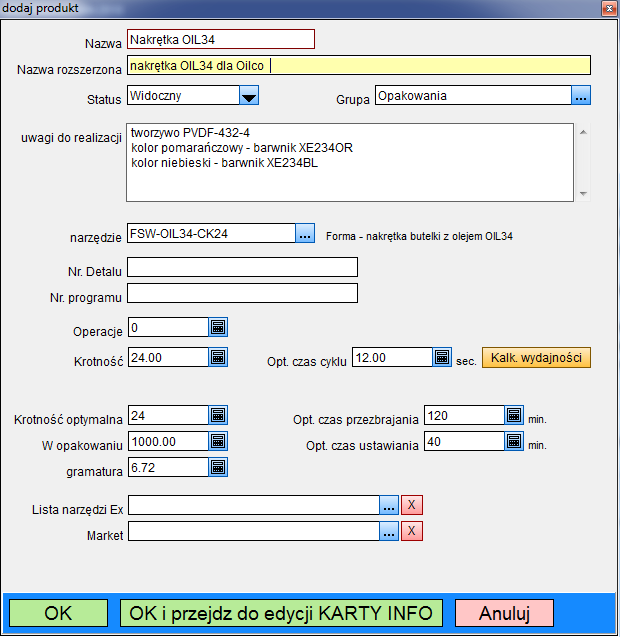Click text Forma - nakrętka butelki z olejem OIL34
Image resolution: width=620 pixels, height=637 pixels.
click(419, 236)
